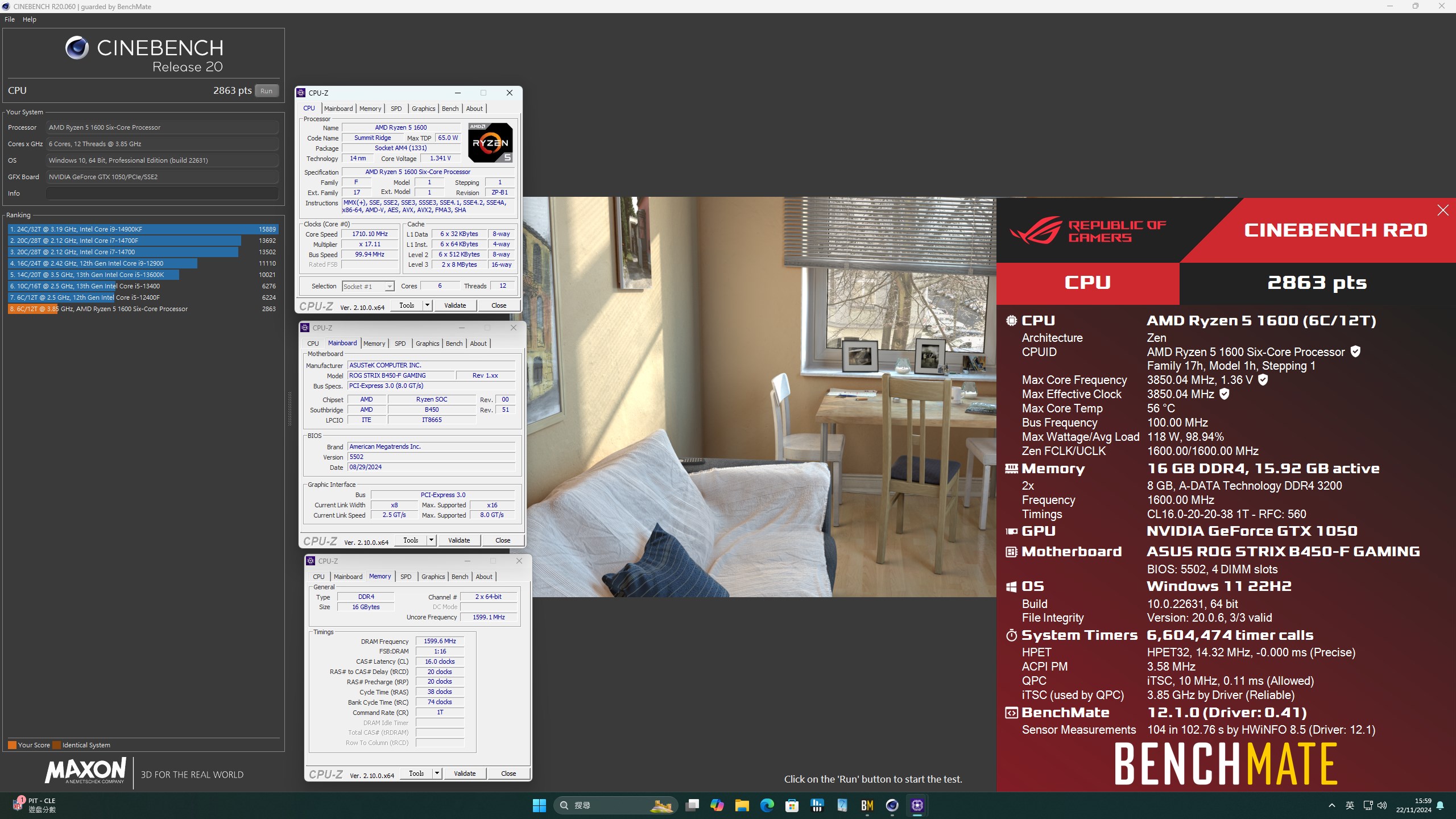Switch to Memory tab in top CPU-Z window
The height and width of the screenshot is (819, 1456).
coord(370,109)
